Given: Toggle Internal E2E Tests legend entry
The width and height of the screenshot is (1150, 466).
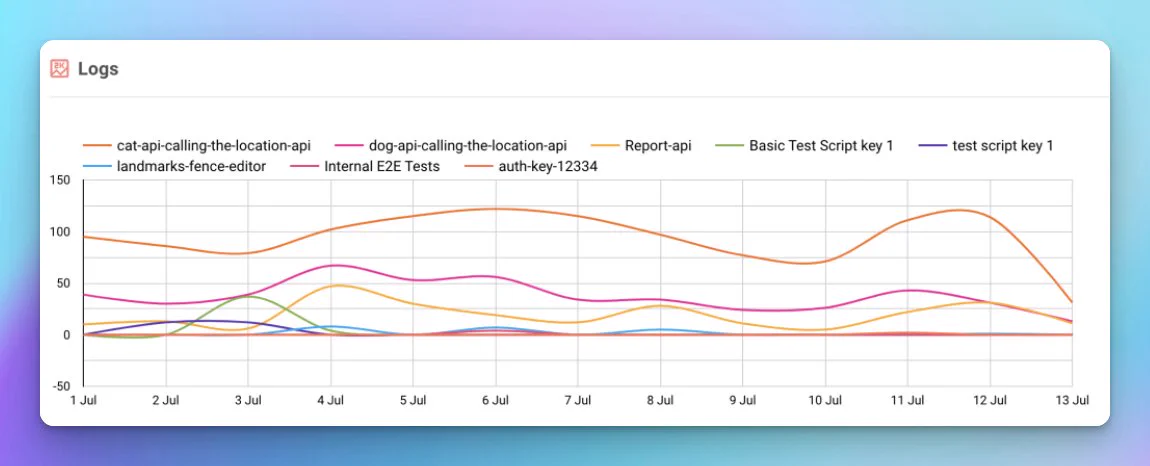Looking at the screenshot, I should coord(365,167).
